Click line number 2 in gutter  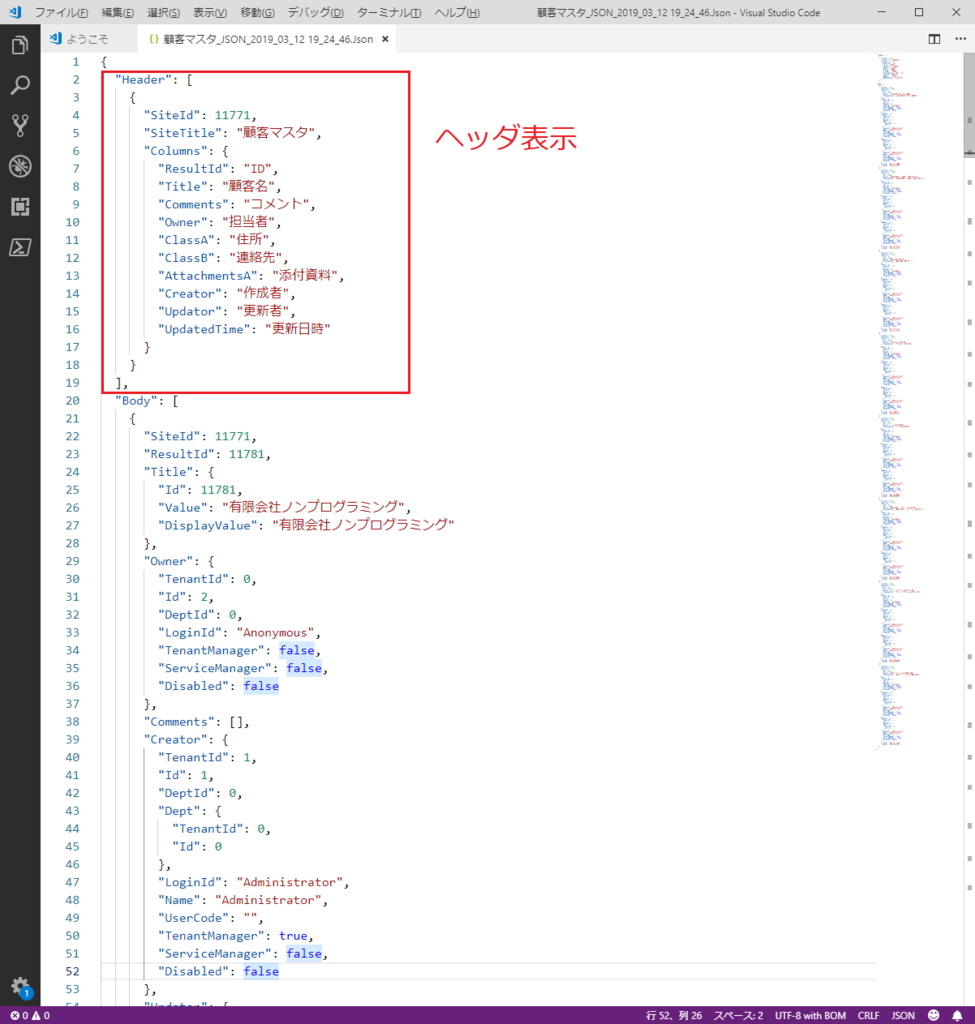pos(76,80)
